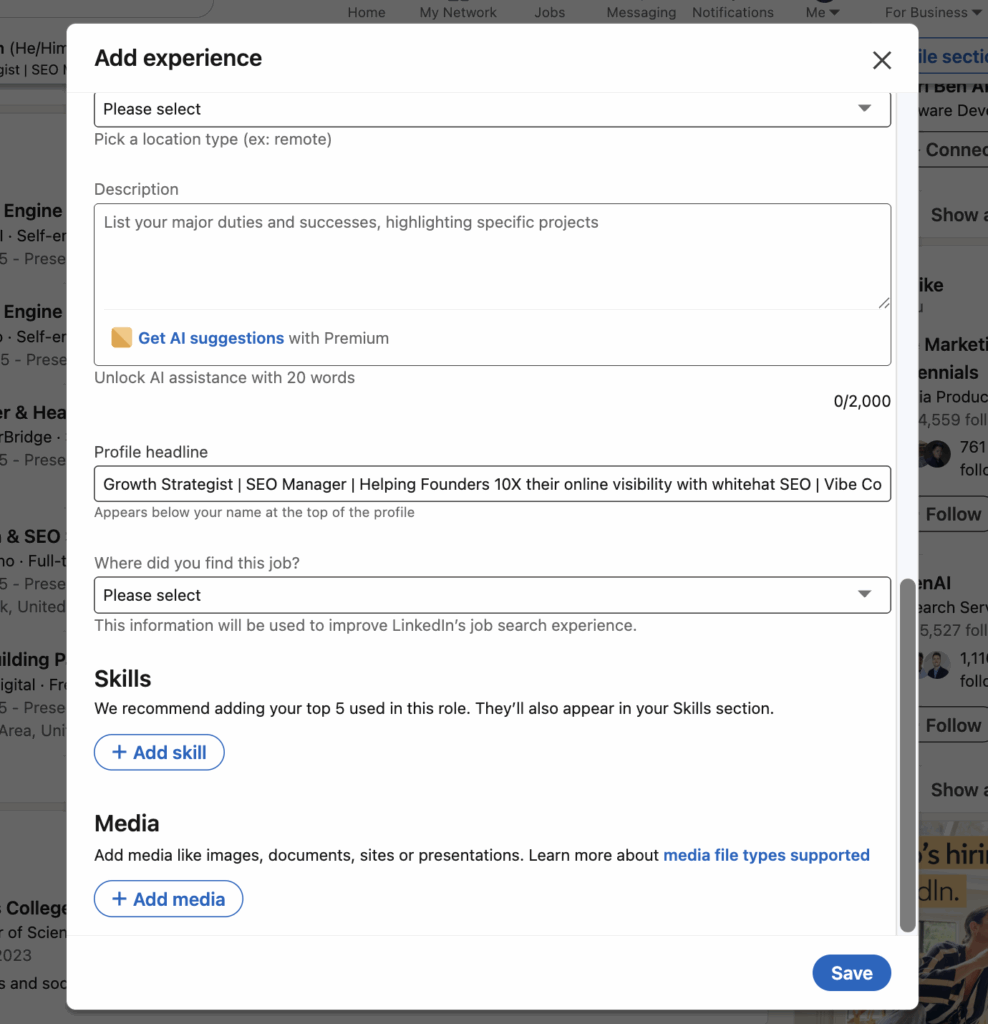Click the dialog's vertical scrollbar thumb
The image size is (988, 1024).
coord(907,755)
